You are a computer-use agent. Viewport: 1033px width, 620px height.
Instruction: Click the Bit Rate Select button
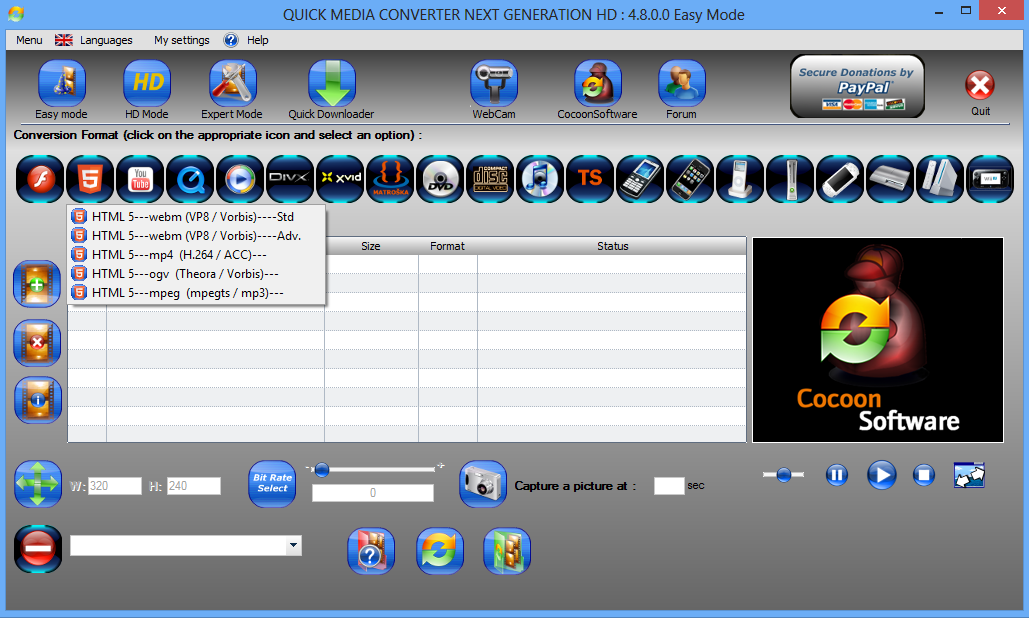272,484
